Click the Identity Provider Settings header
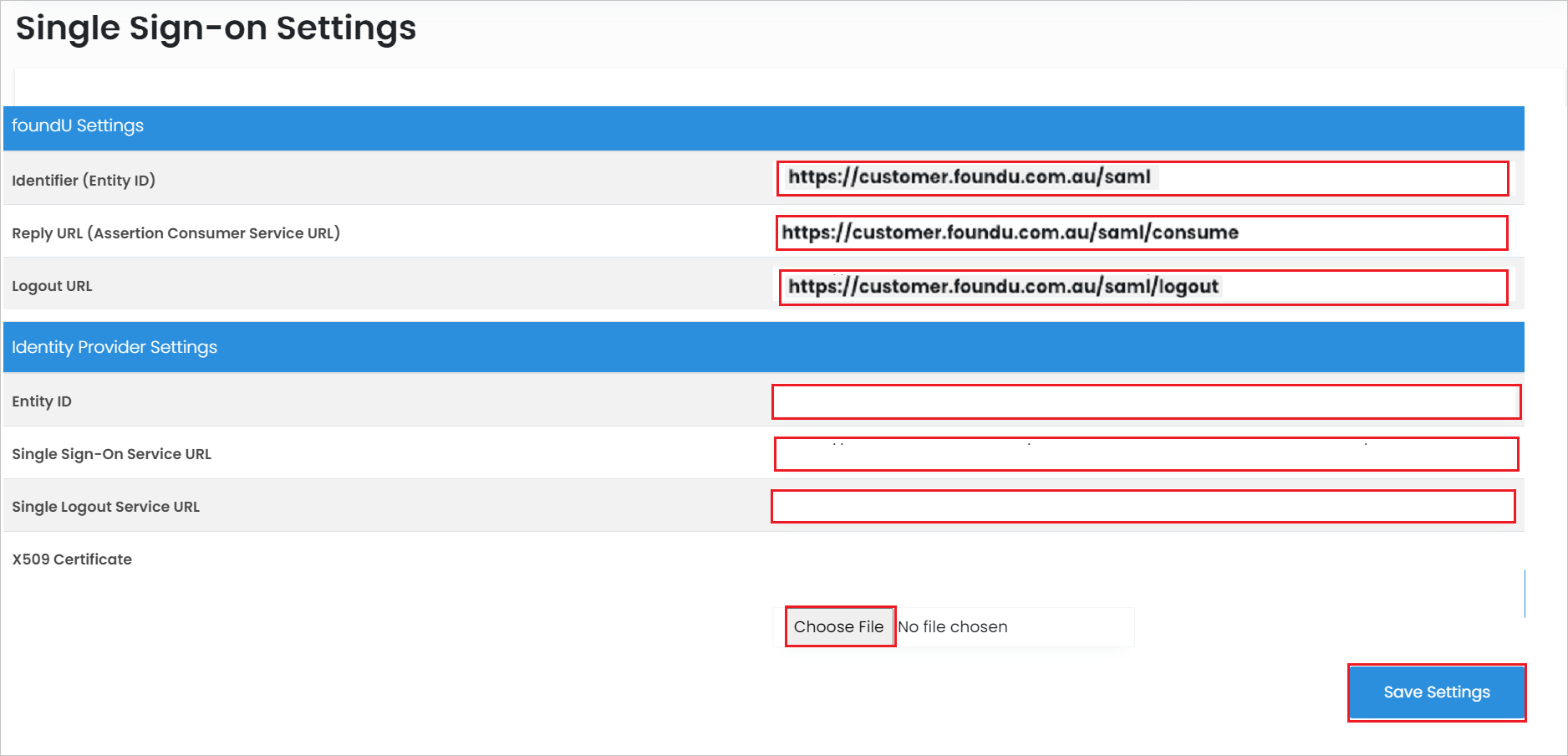Viewport: 1568px width, 756px height. pyautogui.click(x=115, y=346)
